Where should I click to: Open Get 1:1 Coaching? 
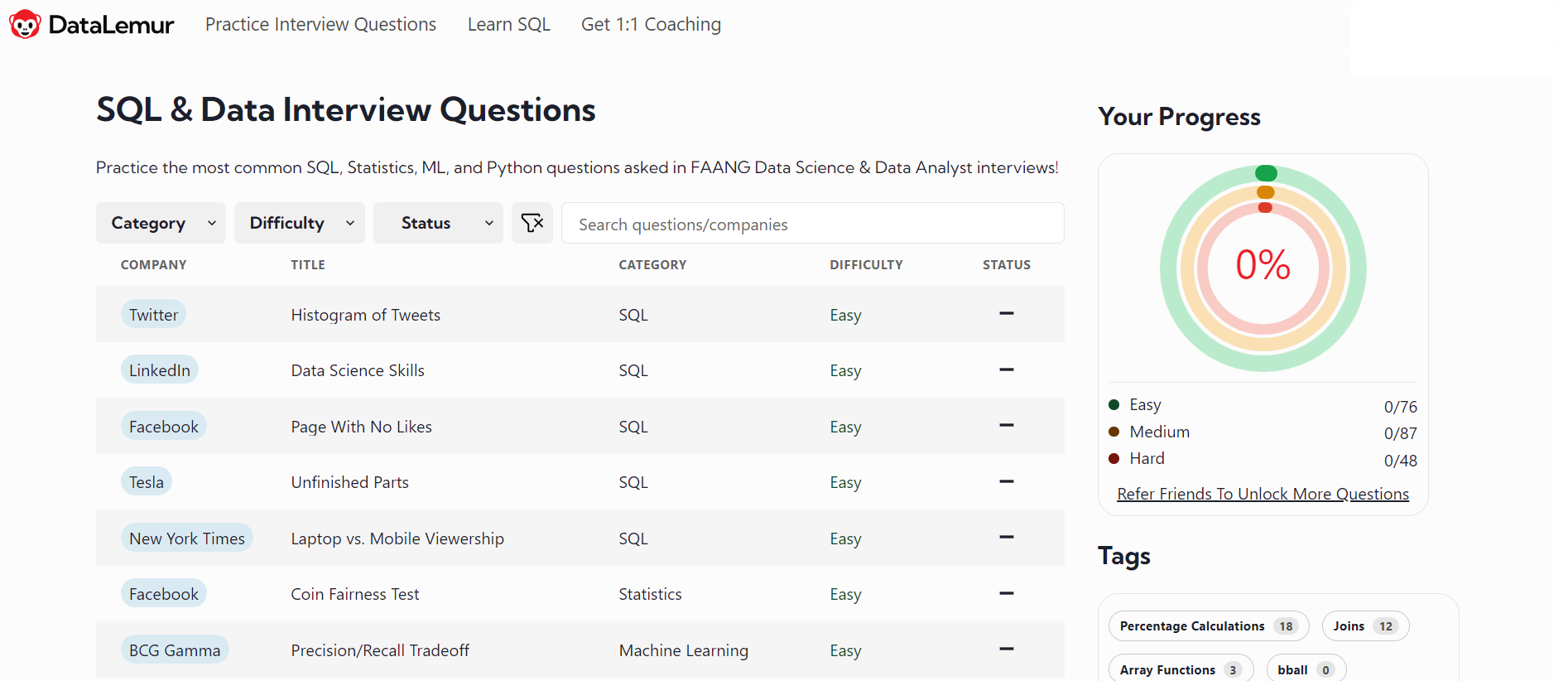pos(651,25)
